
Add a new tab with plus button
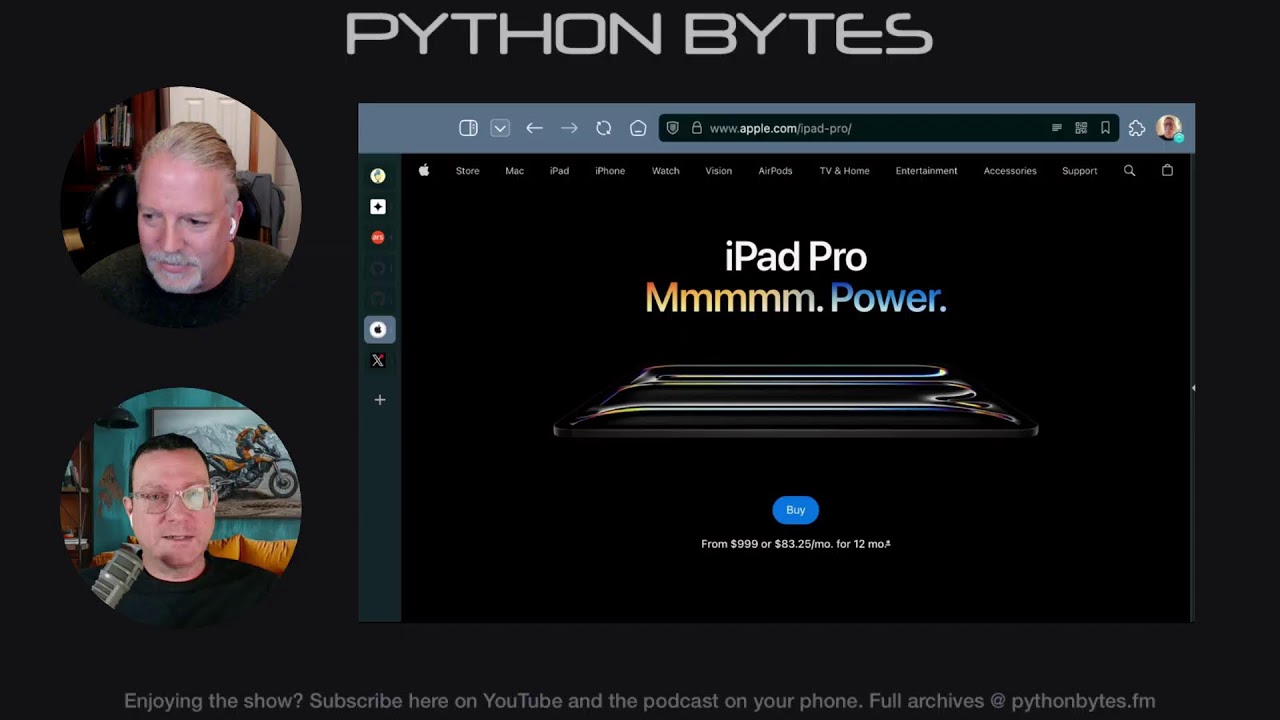[x=379, y=400]
